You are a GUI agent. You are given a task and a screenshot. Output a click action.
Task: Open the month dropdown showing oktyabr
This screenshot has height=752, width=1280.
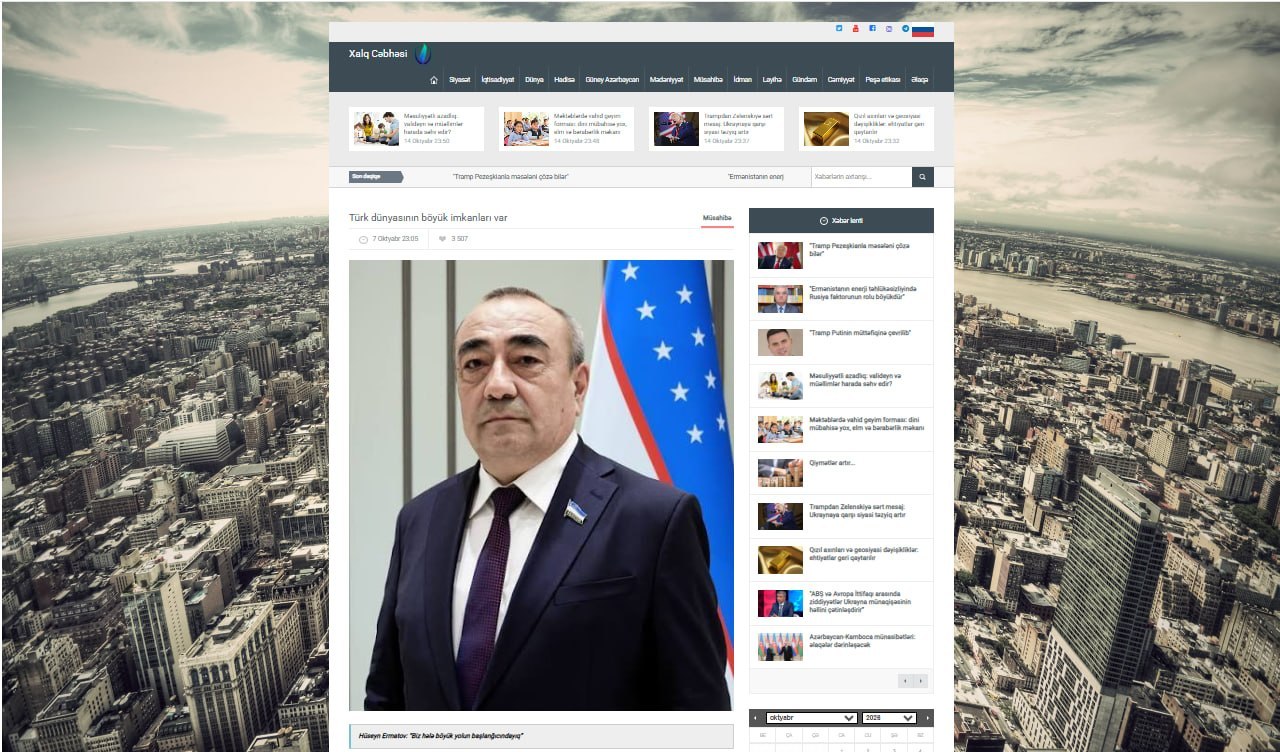coord(812,718)
